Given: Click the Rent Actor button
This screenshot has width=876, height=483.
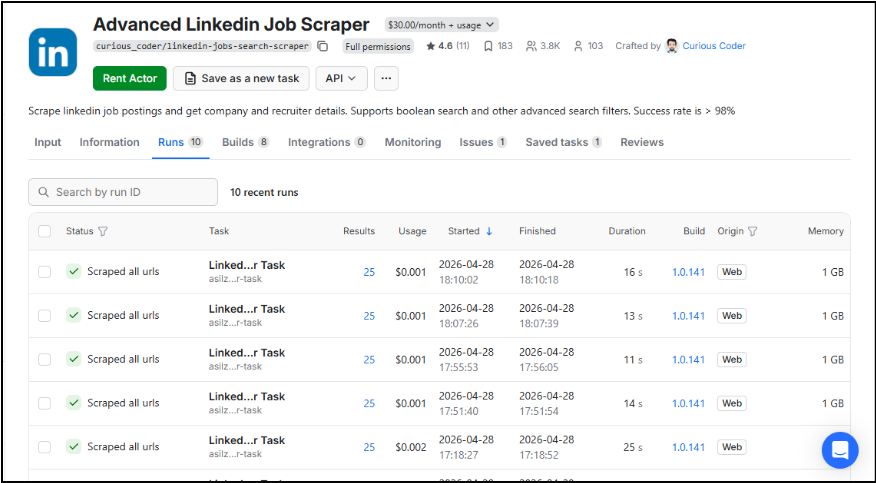Looking at the screenshot, I should tap(130, 78).
